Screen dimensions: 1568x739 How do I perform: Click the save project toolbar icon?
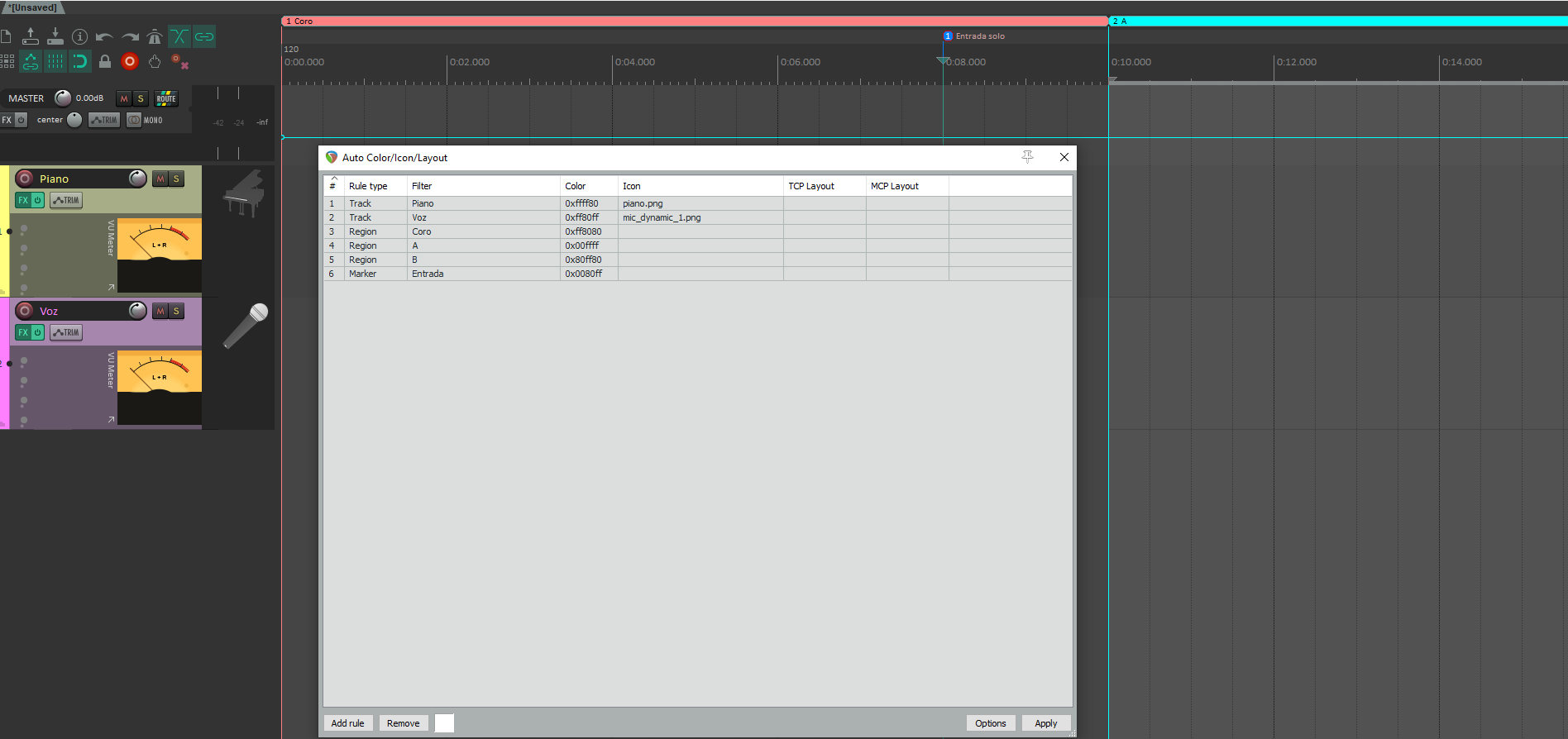coord(55,36)
